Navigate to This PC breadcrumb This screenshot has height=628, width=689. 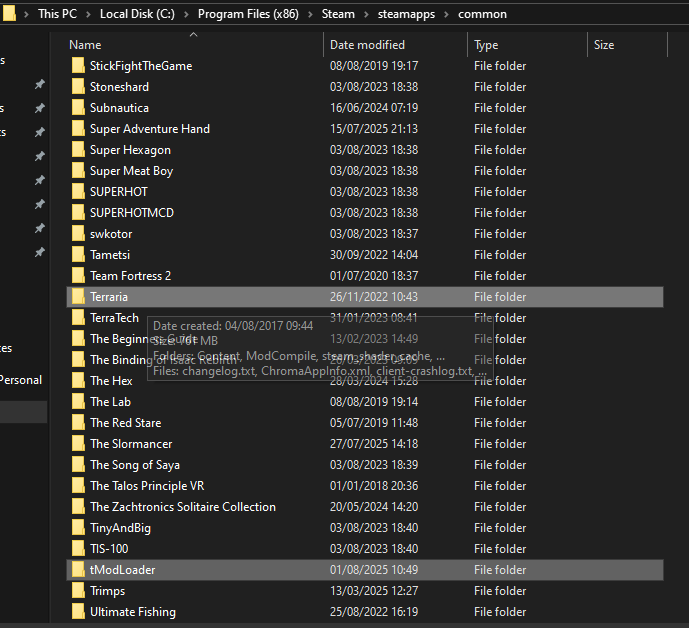click(x=58, y=14)
